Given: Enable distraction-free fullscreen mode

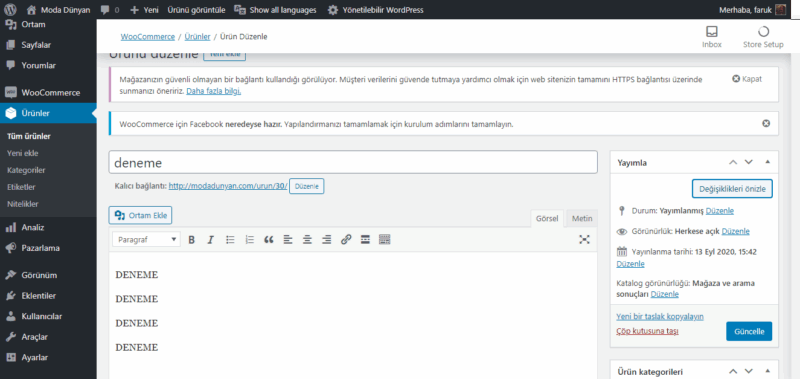Looking at the screenshot, I should 584,239.
